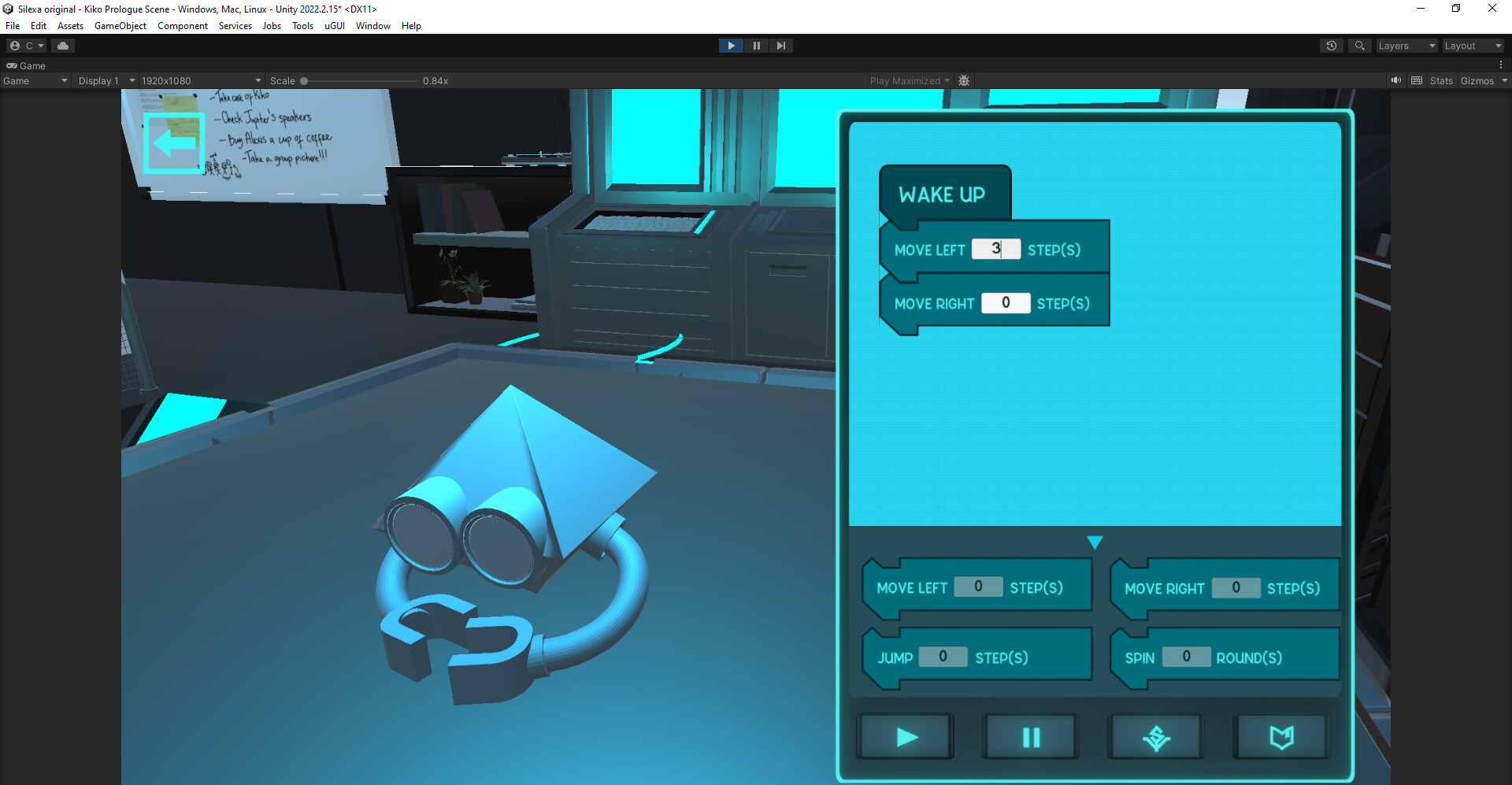The width and height of the screenshot is (1512, 785).
Task: Edit step count in program MOVE RIGHT block
Action: pyautogui.click(x=1006, y=303)
